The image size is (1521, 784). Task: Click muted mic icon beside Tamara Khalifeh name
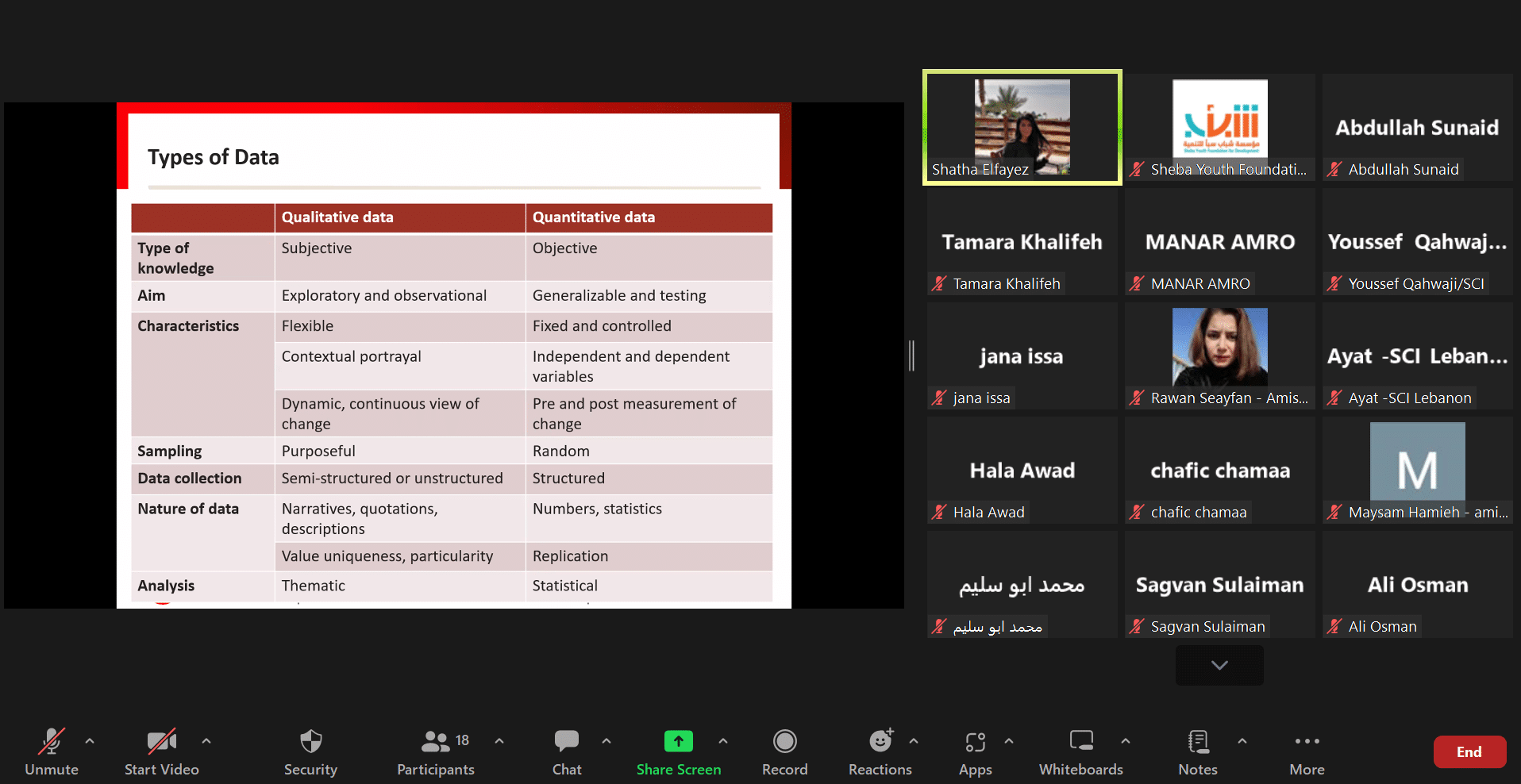pyautogui.click(x=939, y=284)
